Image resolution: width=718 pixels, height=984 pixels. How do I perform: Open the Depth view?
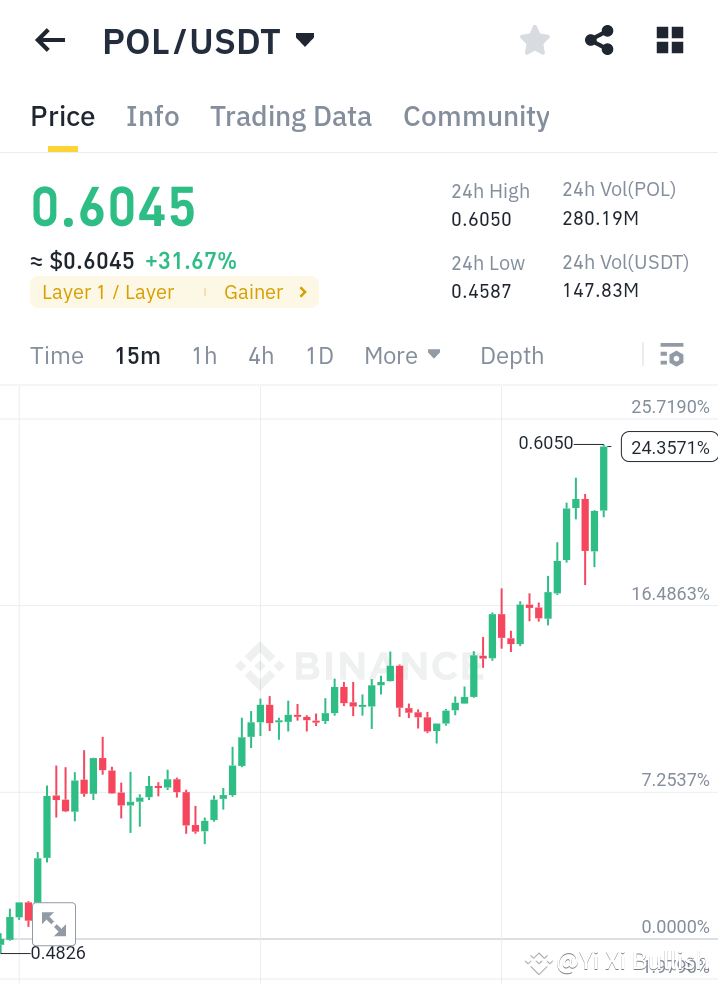pos(511,355)
